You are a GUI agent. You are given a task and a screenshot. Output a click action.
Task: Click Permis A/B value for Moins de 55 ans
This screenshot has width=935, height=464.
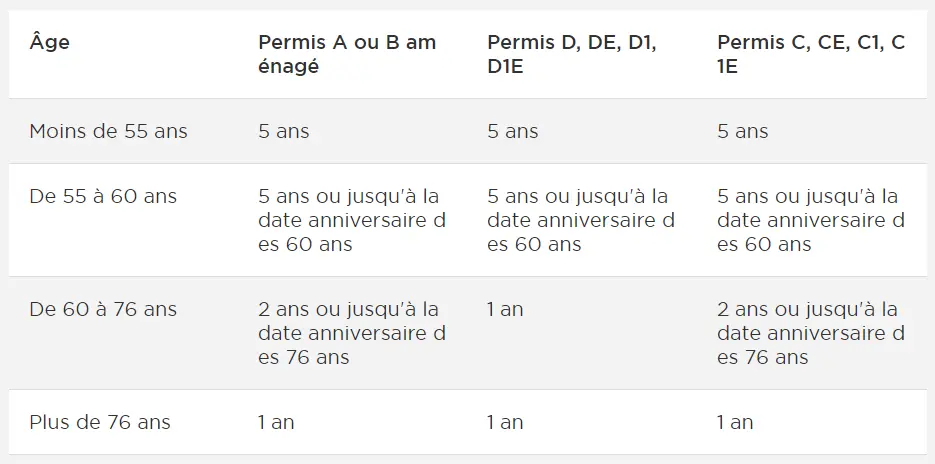(x=284, y=131)
